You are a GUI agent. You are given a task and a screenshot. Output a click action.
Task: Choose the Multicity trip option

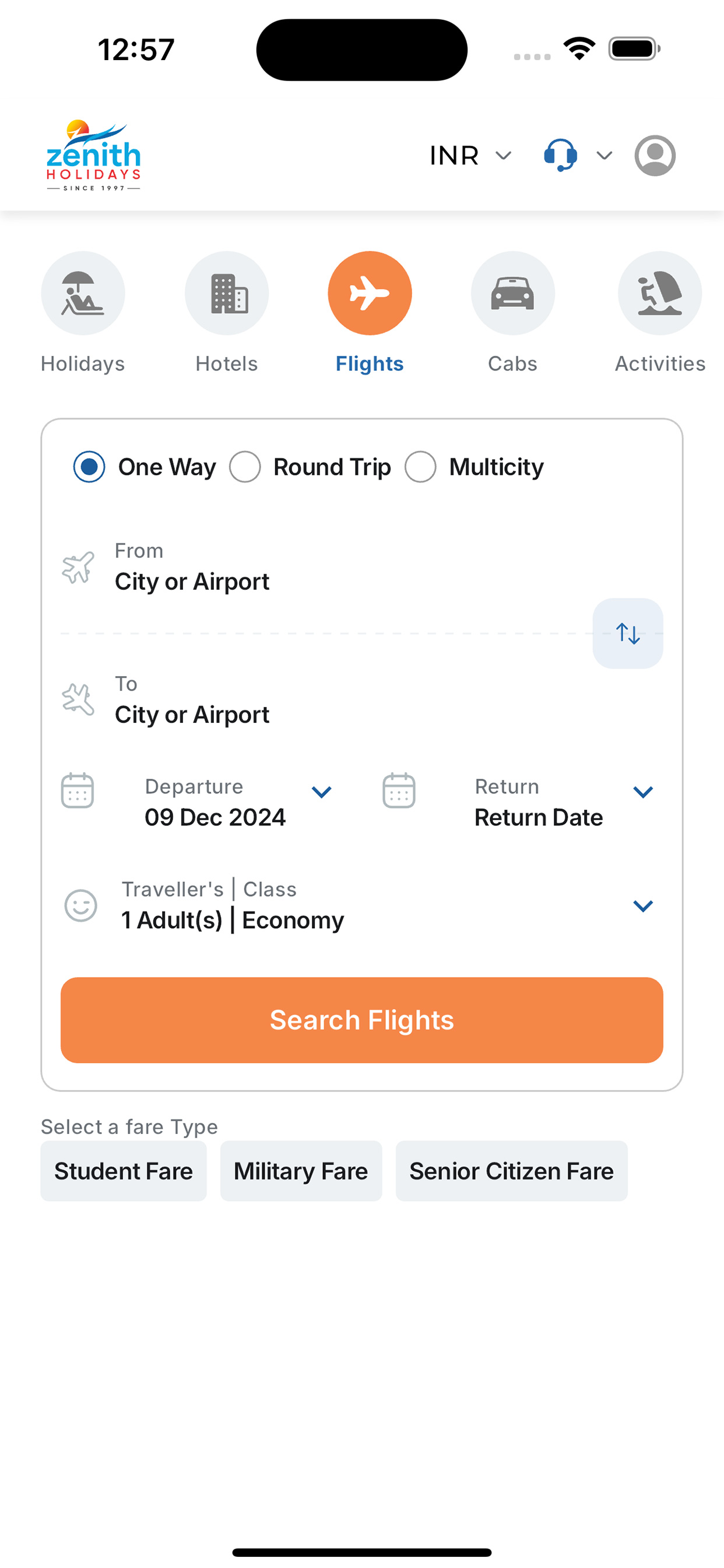420,467
